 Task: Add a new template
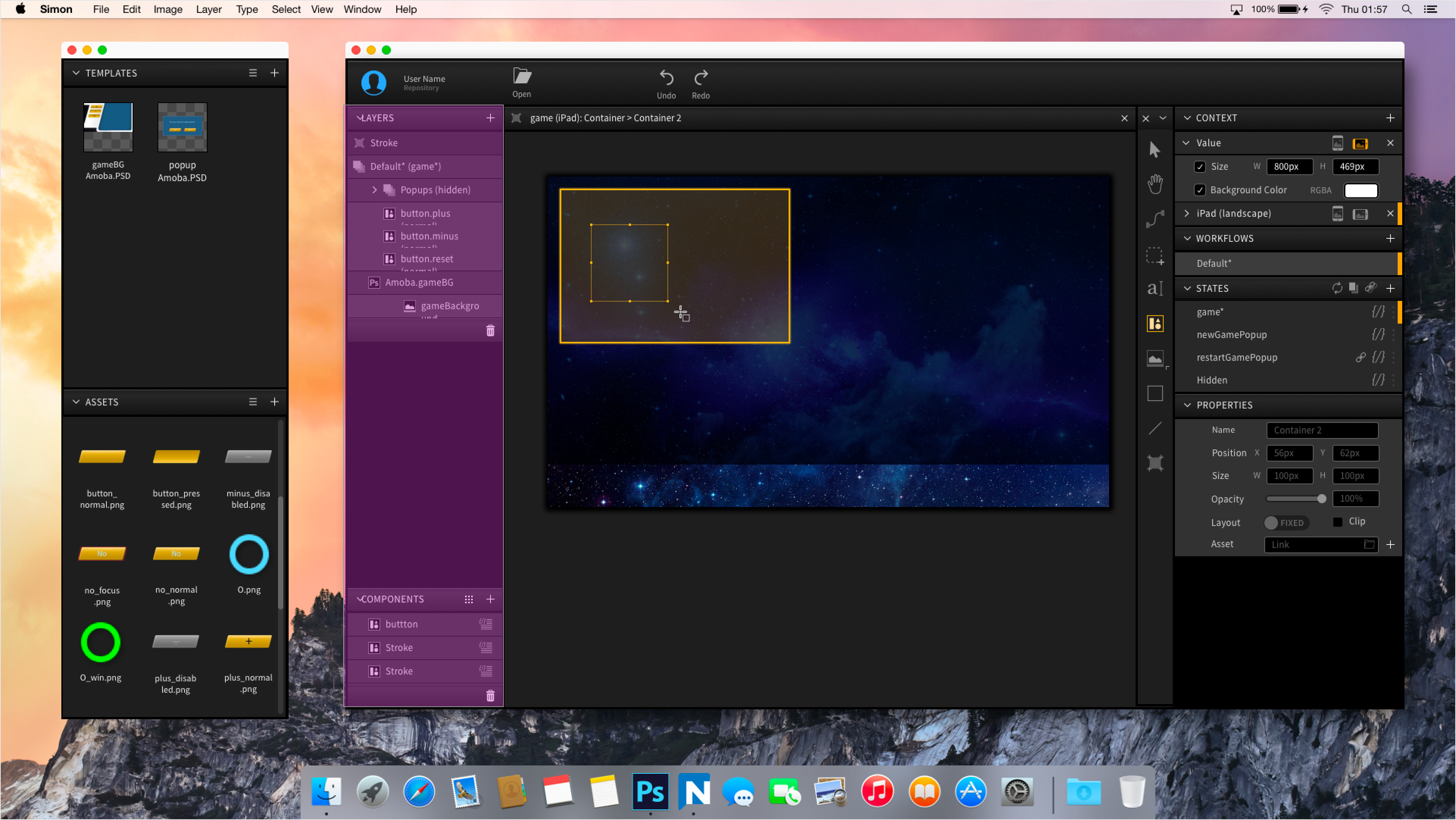[x=274, y=73]
